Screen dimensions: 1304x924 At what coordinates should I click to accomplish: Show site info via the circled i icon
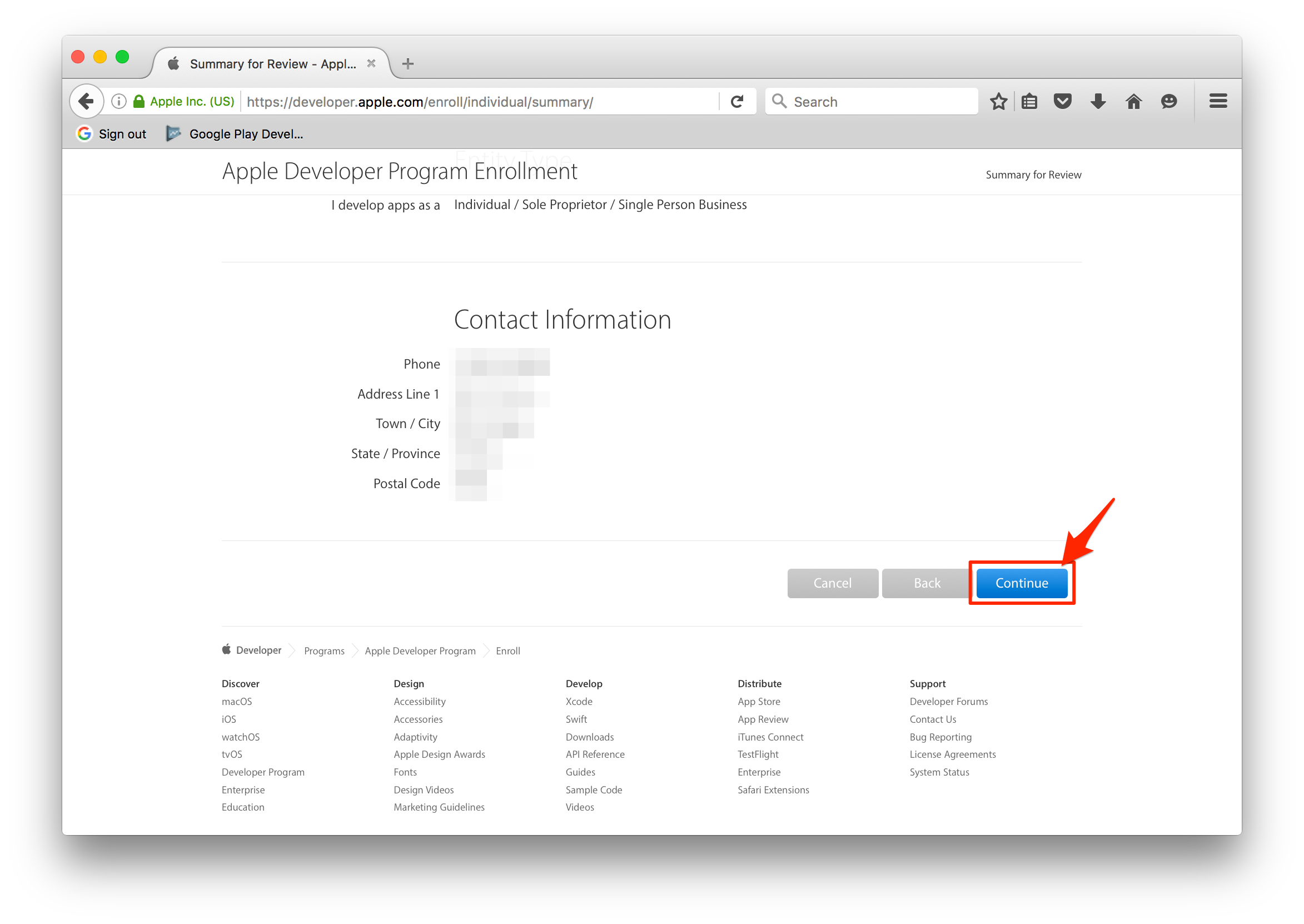tap(119, 102)
